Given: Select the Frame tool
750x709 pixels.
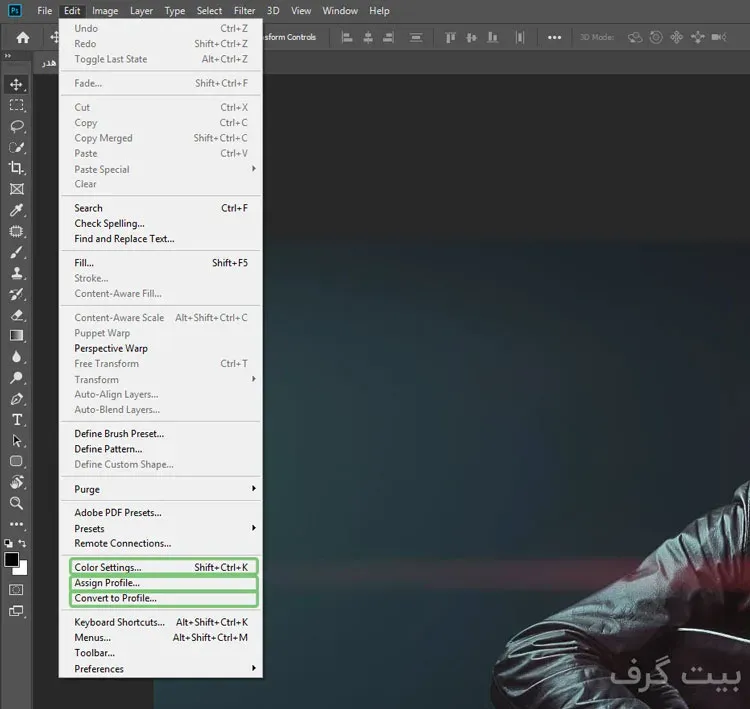Looking at the screenshot, I should (16, 189).
